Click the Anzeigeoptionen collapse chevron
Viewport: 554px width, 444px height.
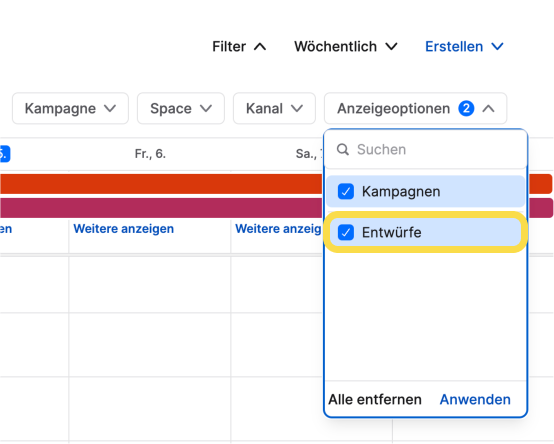[489, 108]
